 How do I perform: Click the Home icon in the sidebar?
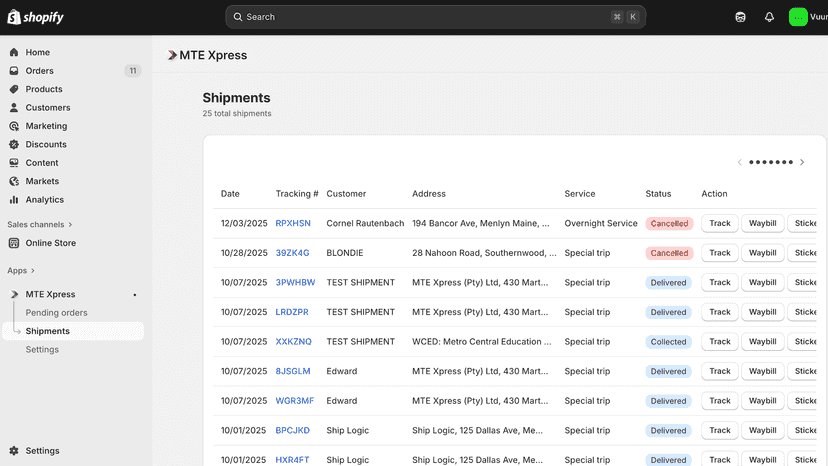pos(14,52)
